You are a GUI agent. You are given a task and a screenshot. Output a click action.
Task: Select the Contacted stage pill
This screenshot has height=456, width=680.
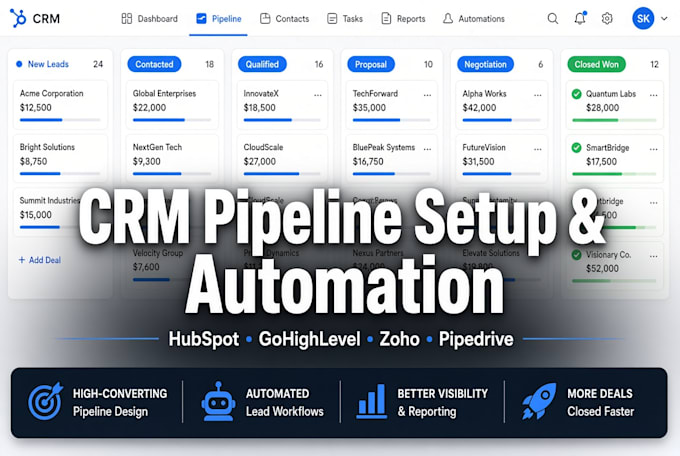154,64
